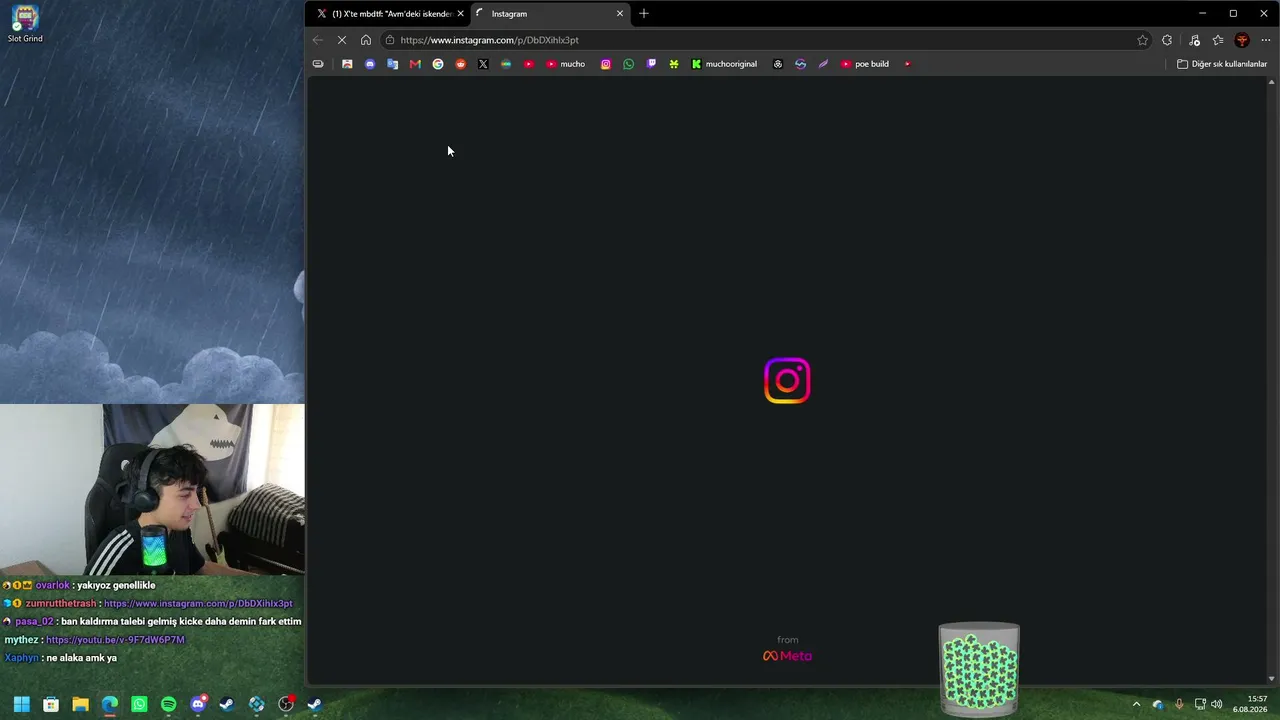This screenshot has width=1280, height=720.
Task: Open the X bookmark in the bookmarks bar
Action: point(484,64)
